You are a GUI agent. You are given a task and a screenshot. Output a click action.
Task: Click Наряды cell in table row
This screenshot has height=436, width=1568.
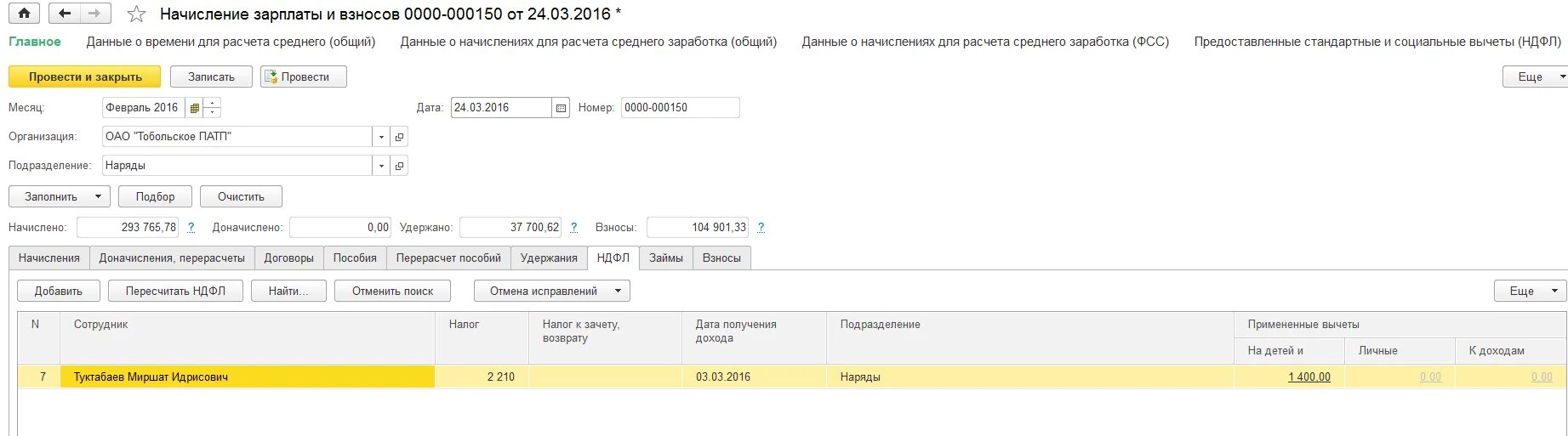tap(1029, 377)
